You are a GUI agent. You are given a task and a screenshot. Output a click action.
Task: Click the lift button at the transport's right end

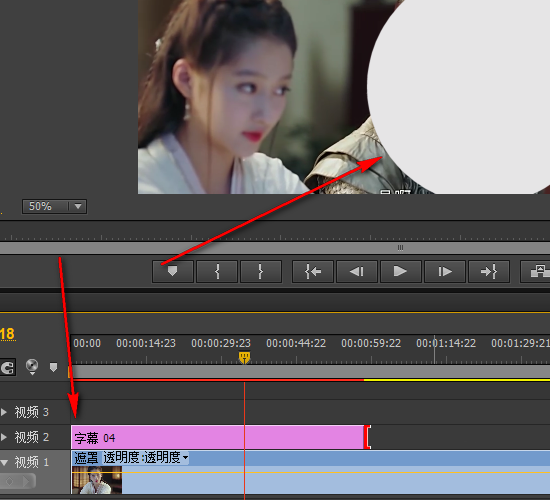pos(536,271)
